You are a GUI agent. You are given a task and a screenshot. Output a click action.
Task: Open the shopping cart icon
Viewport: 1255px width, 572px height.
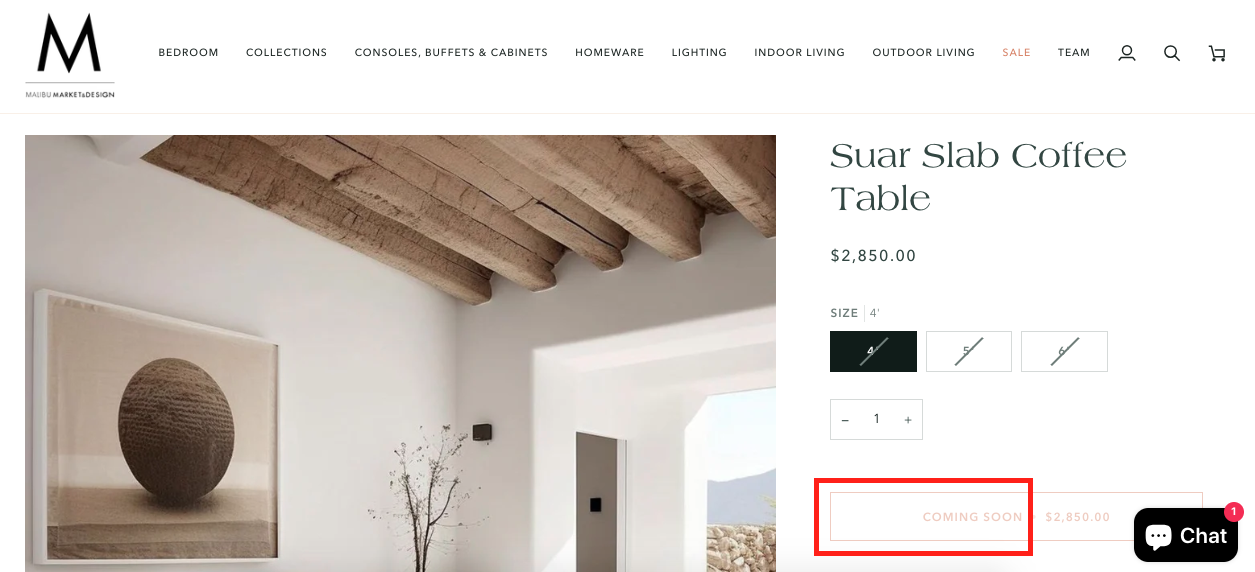coord(1217,53)
